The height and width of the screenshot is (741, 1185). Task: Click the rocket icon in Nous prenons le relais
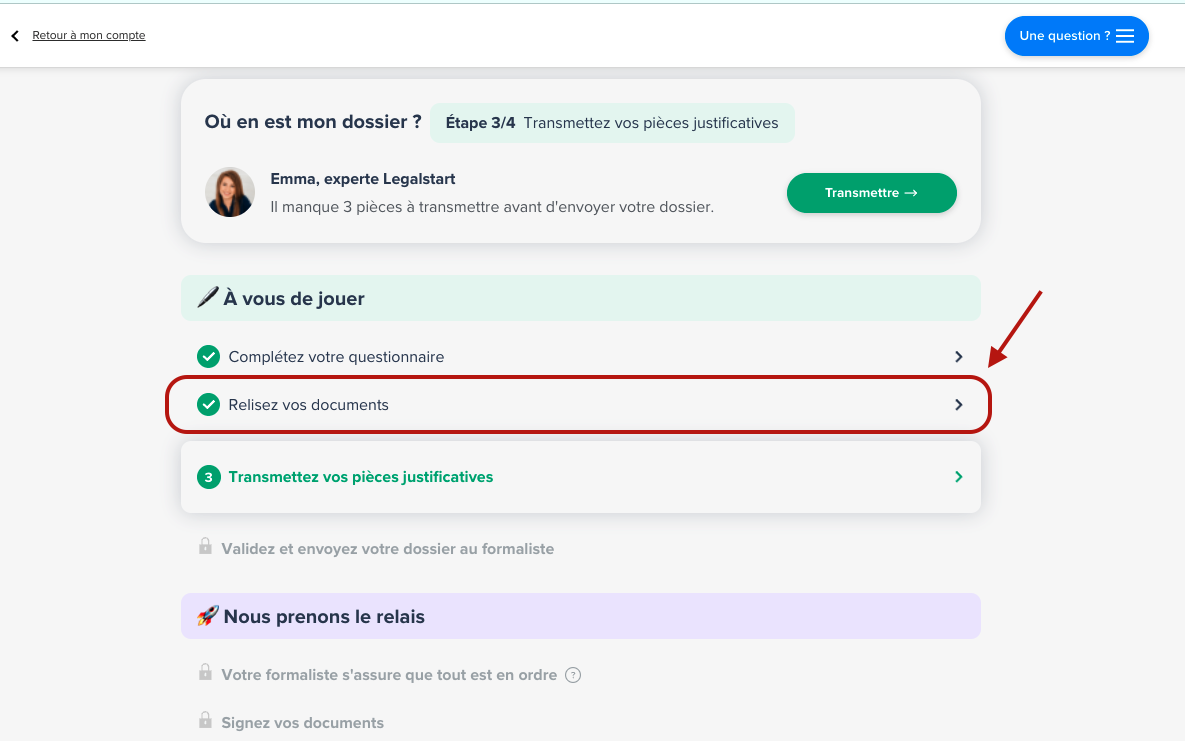click(208, 616)
